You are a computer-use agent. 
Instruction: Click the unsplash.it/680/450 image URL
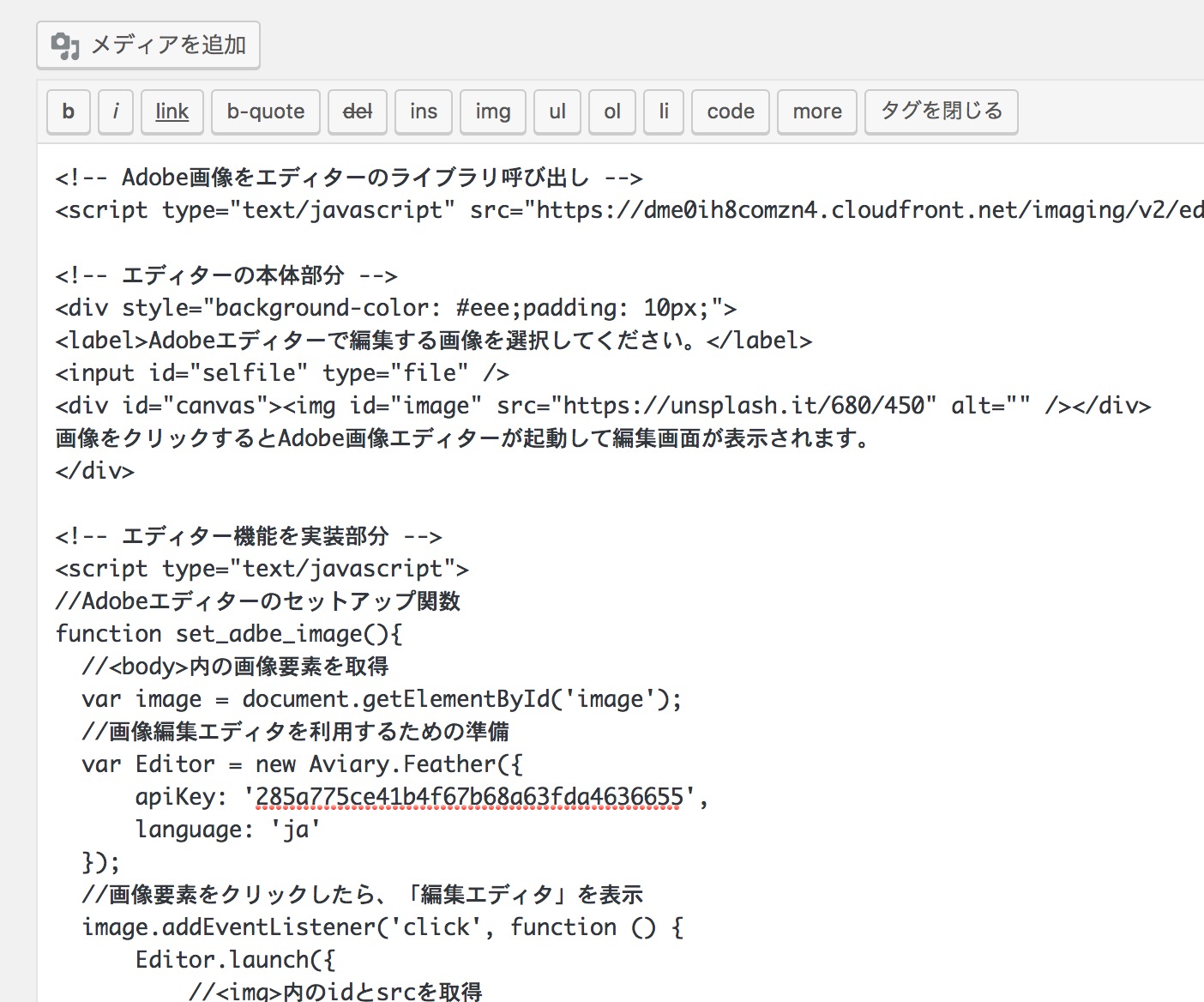point(743,406)
